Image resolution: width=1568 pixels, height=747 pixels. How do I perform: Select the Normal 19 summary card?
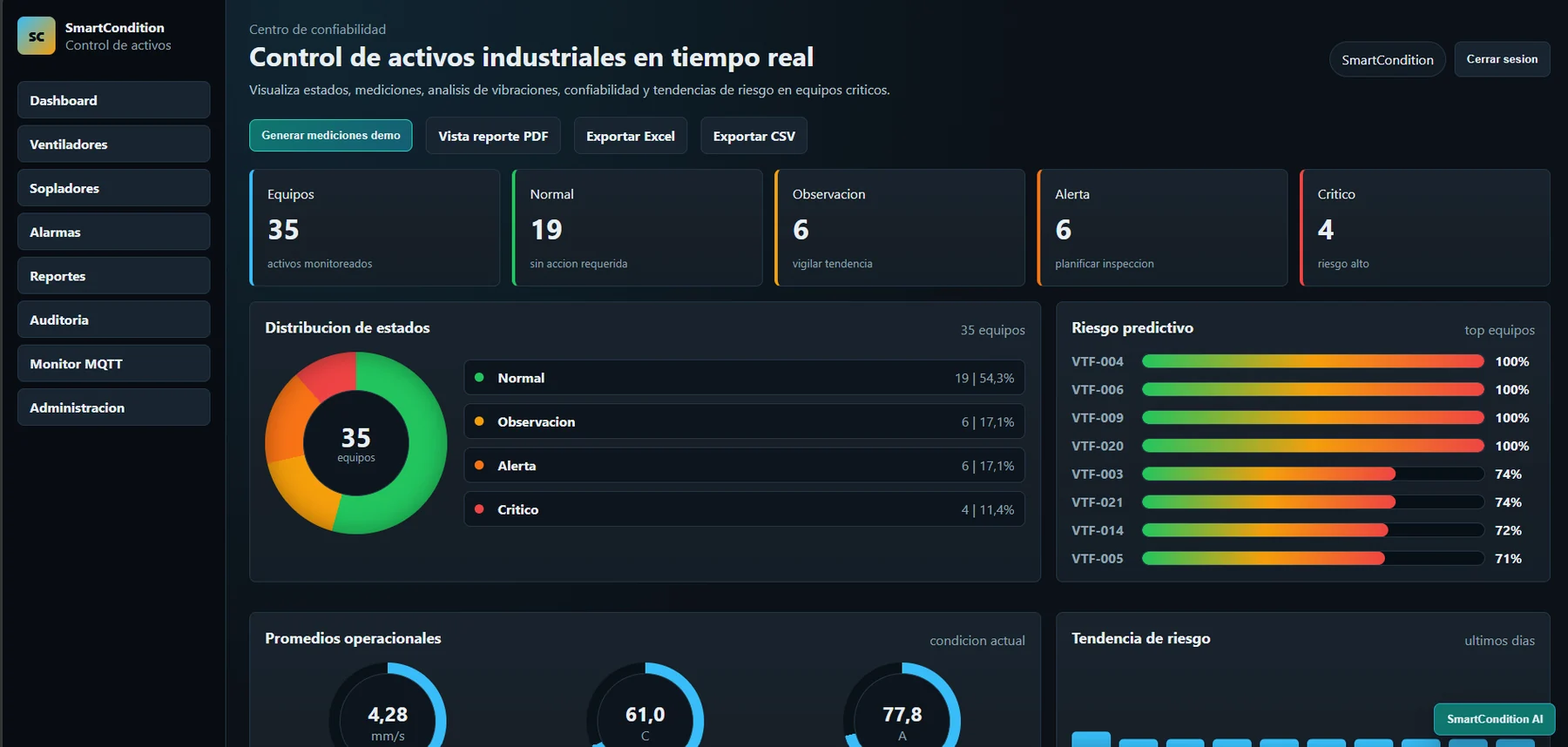point(638,228)
